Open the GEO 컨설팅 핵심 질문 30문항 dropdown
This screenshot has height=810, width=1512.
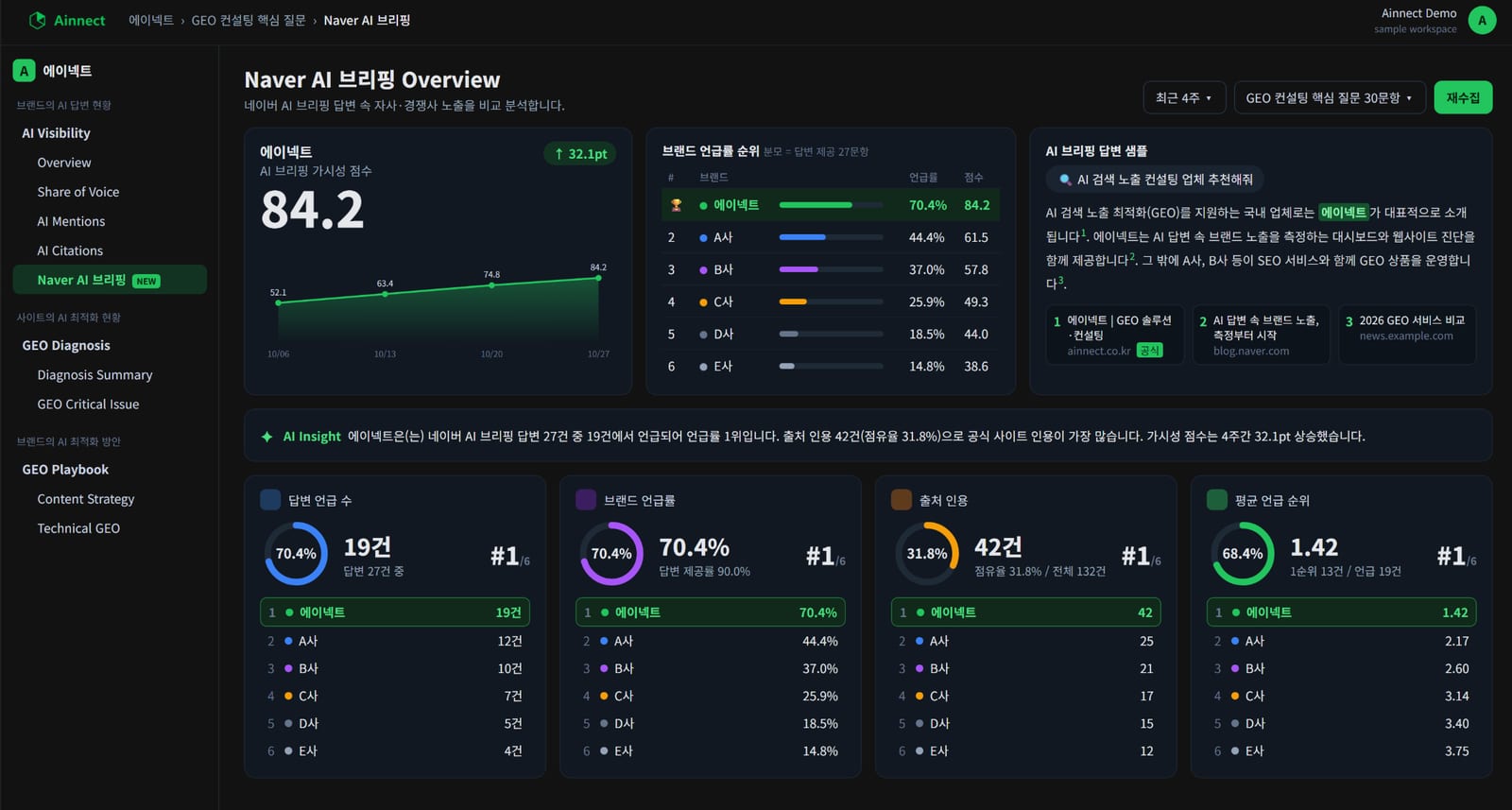click(1329, 97)
